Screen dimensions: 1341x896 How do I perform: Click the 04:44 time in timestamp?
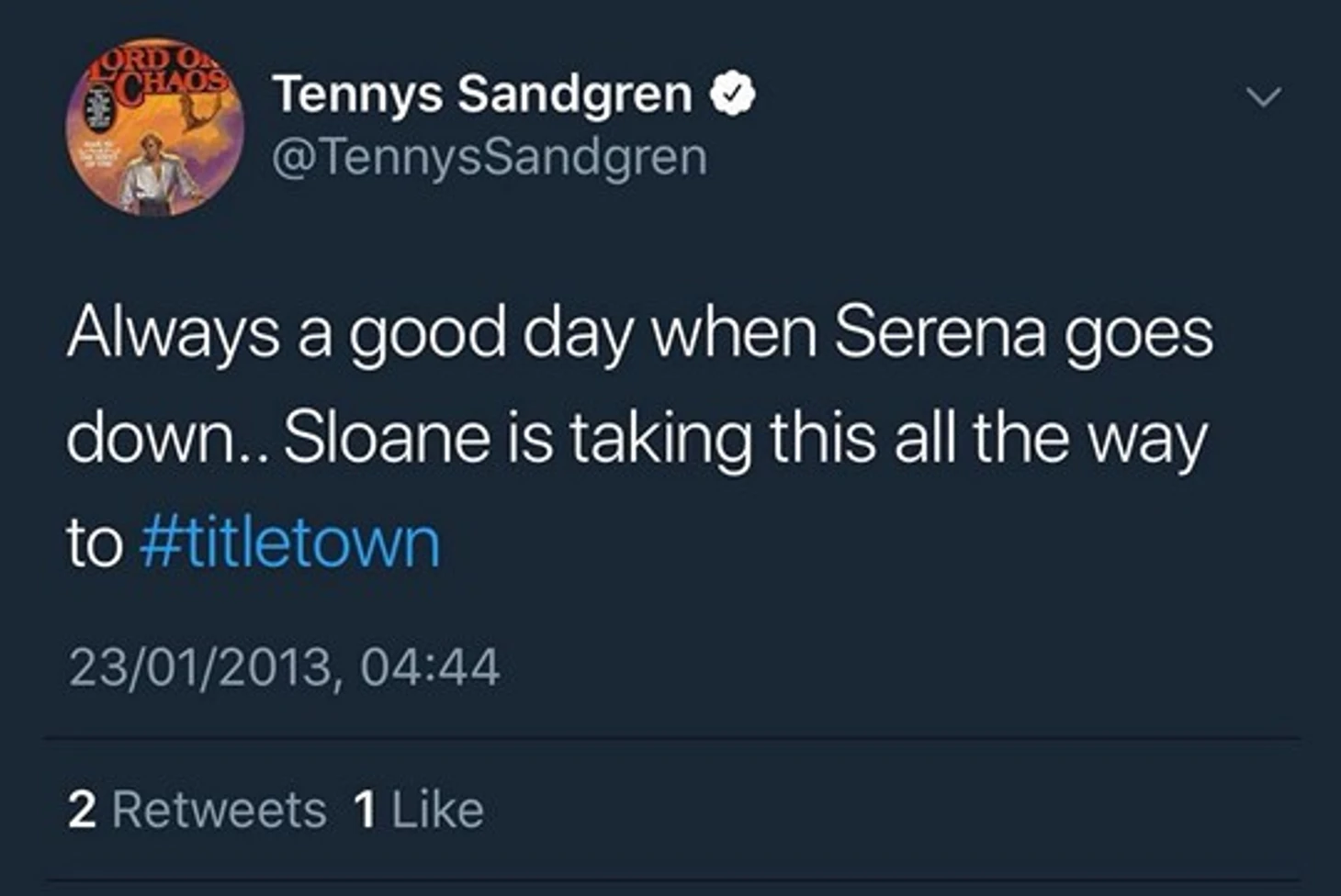430,666
